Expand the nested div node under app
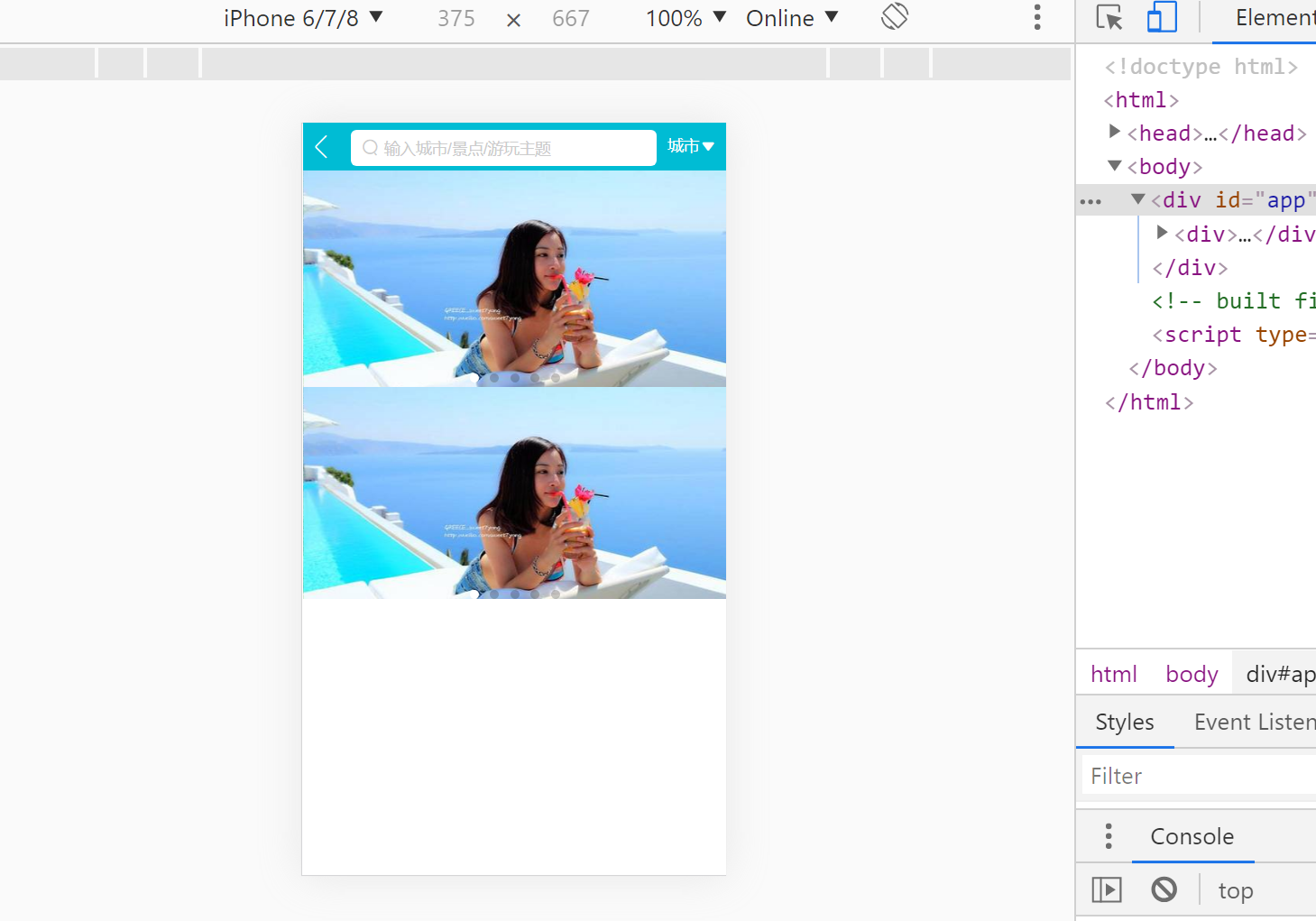Image resolution: width=1316 pixels, height=921 pixels. (1163, 233)
